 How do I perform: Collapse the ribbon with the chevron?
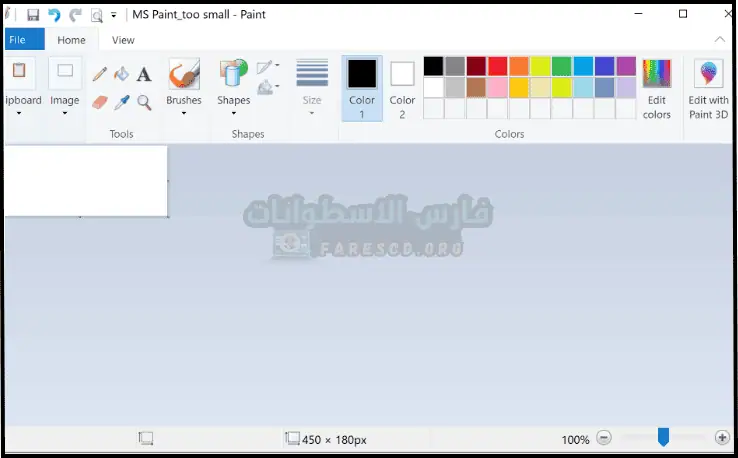(x=720, y=40)
